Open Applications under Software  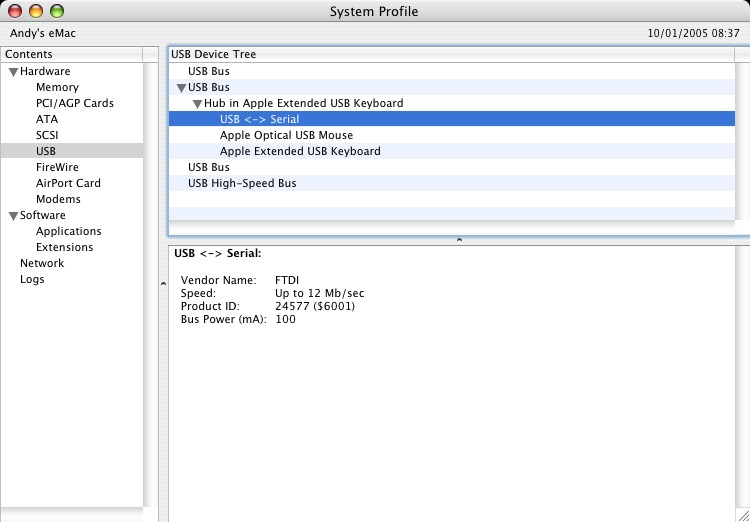(69, 231)
